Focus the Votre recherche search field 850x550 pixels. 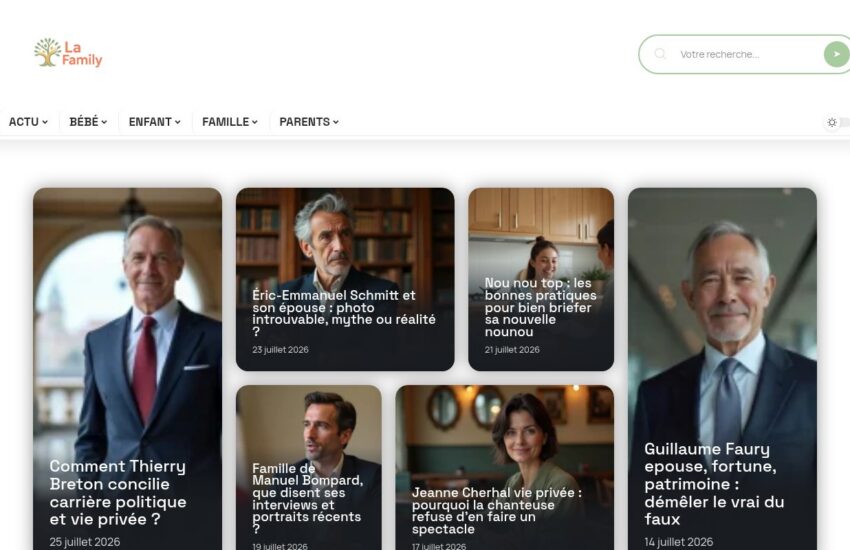point(748,54)
